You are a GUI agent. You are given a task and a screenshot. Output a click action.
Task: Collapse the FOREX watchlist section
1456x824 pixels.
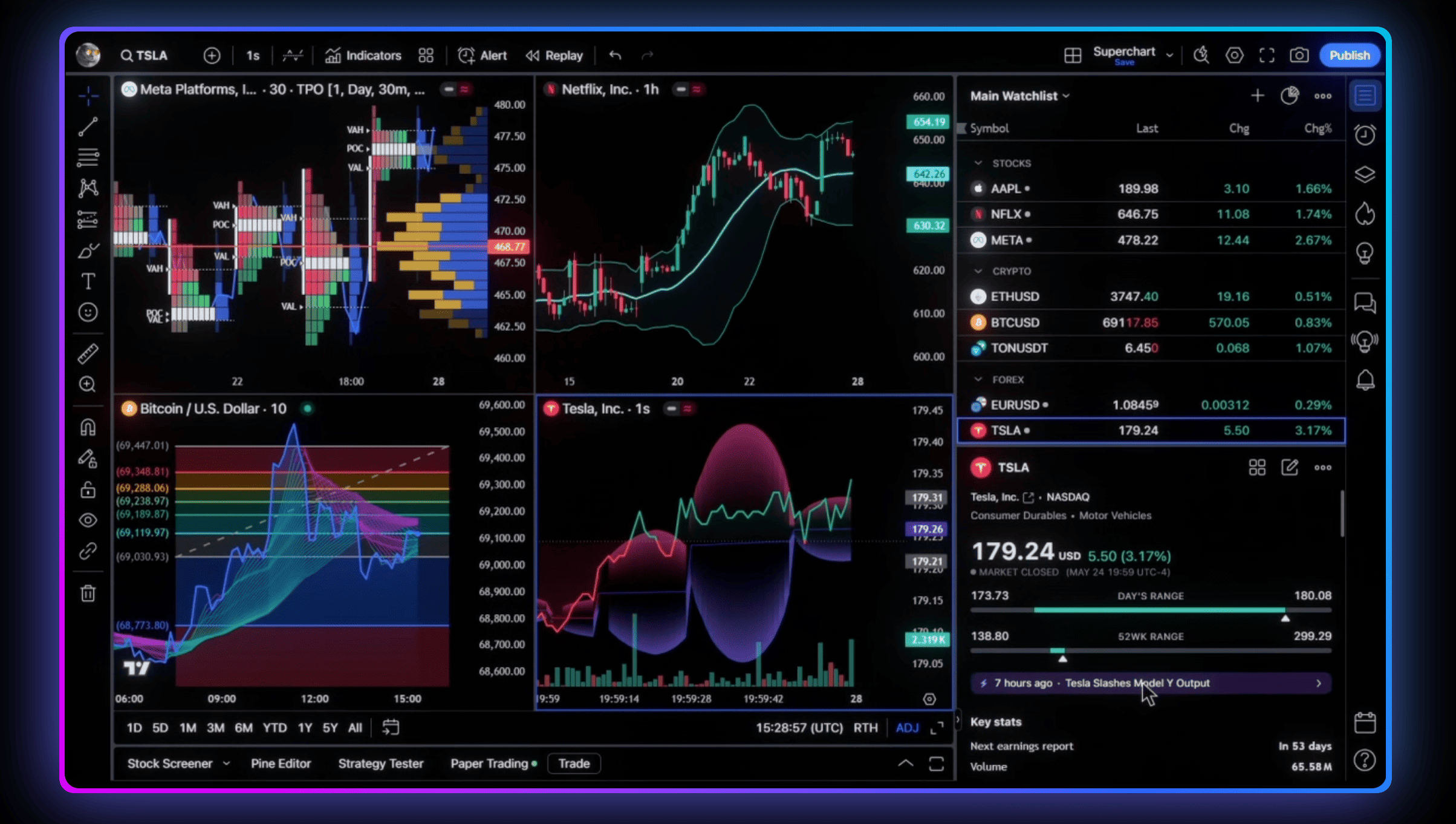pos(978,379)
